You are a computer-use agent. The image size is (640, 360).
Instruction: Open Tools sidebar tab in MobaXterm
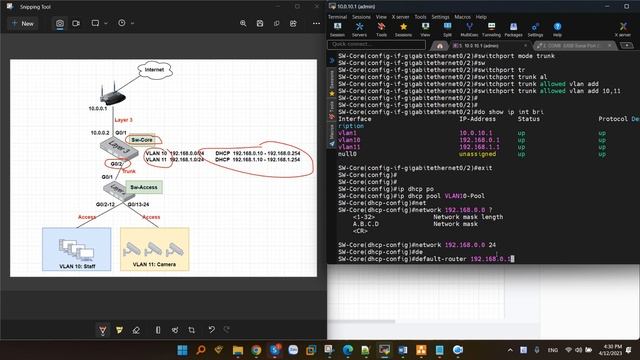pyautogui.click(x=332, y=111)
